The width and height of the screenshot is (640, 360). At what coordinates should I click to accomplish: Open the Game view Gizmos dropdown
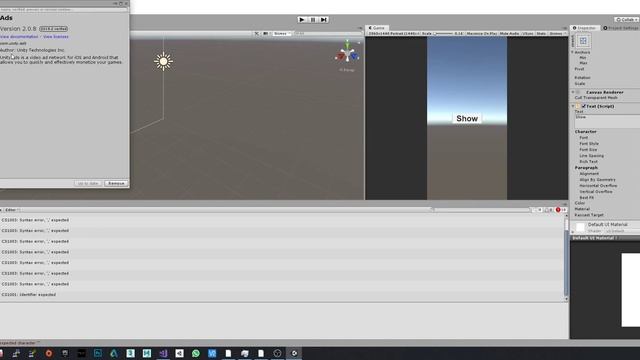[x=557, y=33]
